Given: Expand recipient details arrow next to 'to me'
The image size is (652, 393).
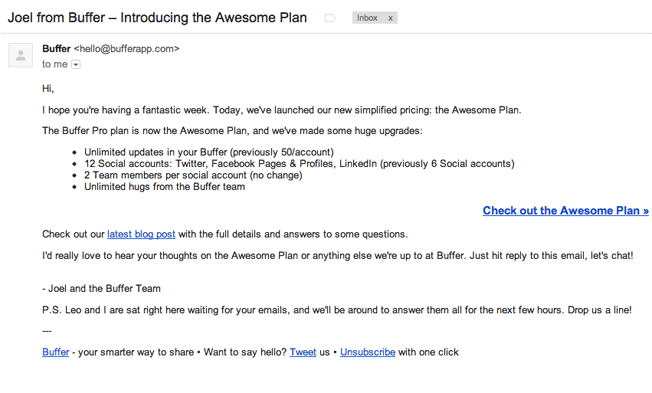Looking at the screenshot, I should pyautogui.click(x=76, y=64).
